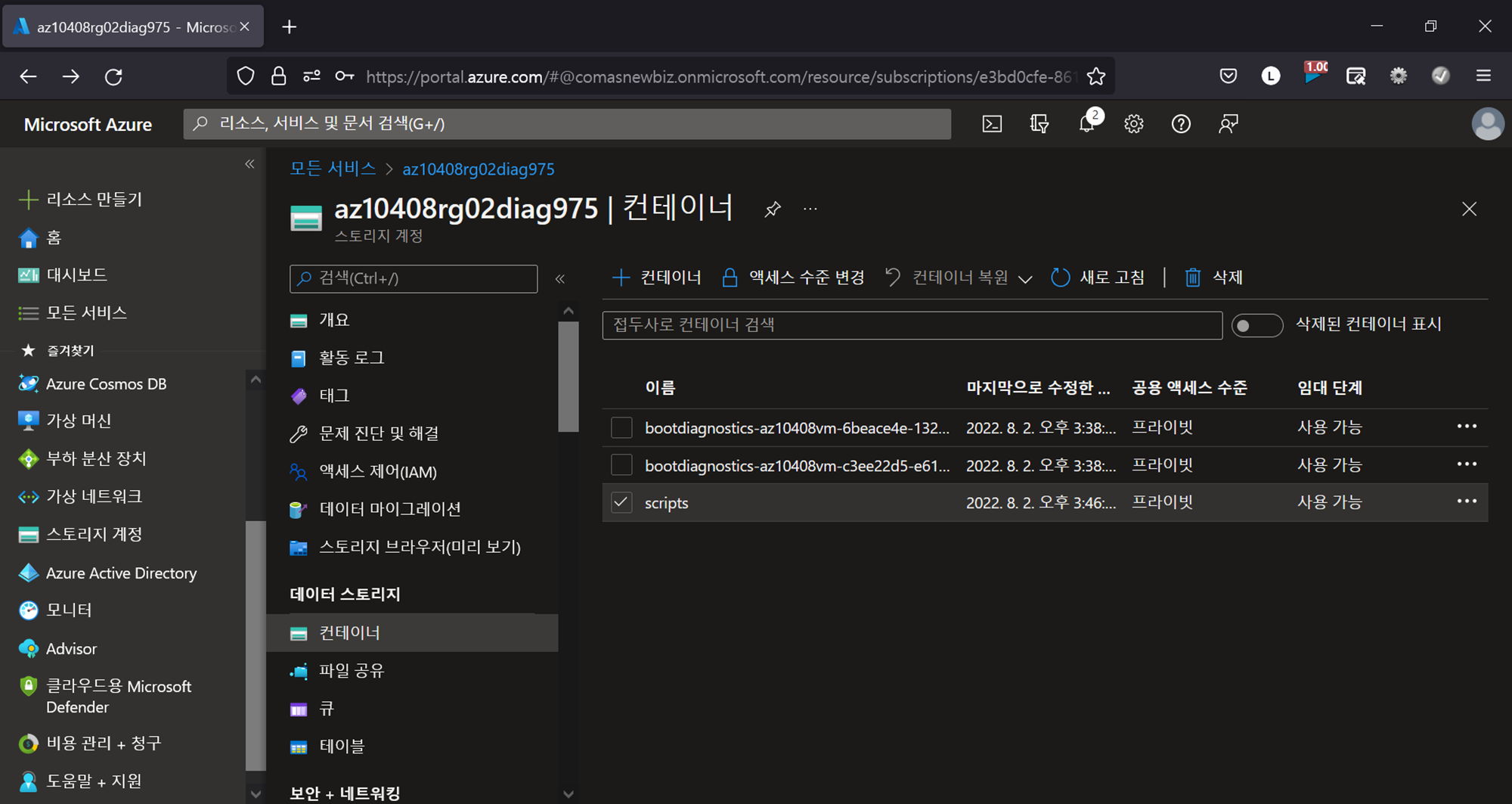Check the bootdiagnostics c3ee22d5 row checkbox
Image resolution: width=1512 pixels, height=804 pixels.
point(621,464)
